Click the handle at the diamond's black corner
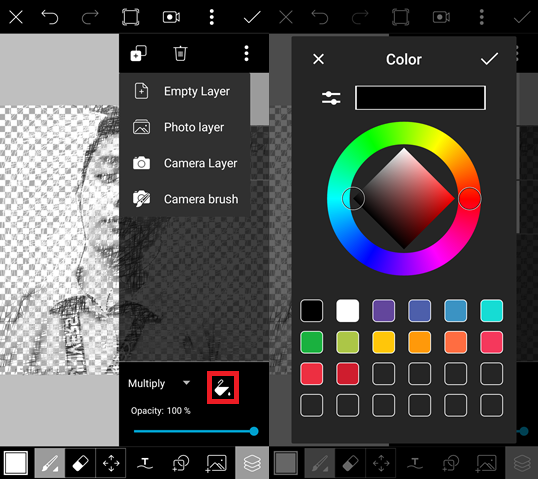Viewport: 538px width, 479px height. [x=353, y=198]
